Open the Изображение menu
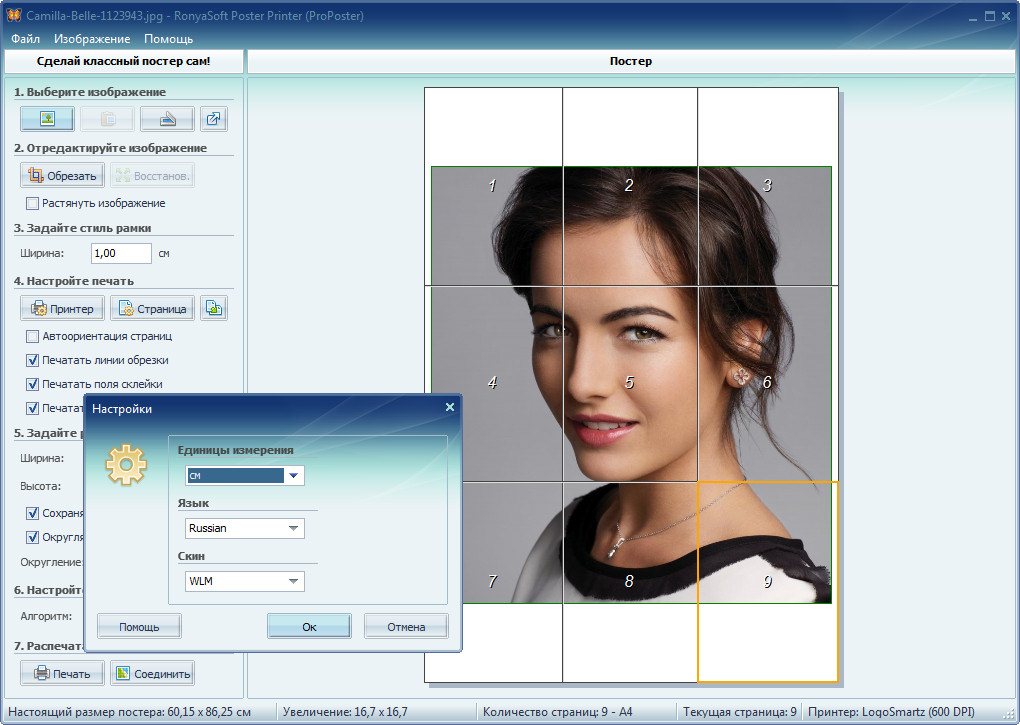 coord(92,39)
